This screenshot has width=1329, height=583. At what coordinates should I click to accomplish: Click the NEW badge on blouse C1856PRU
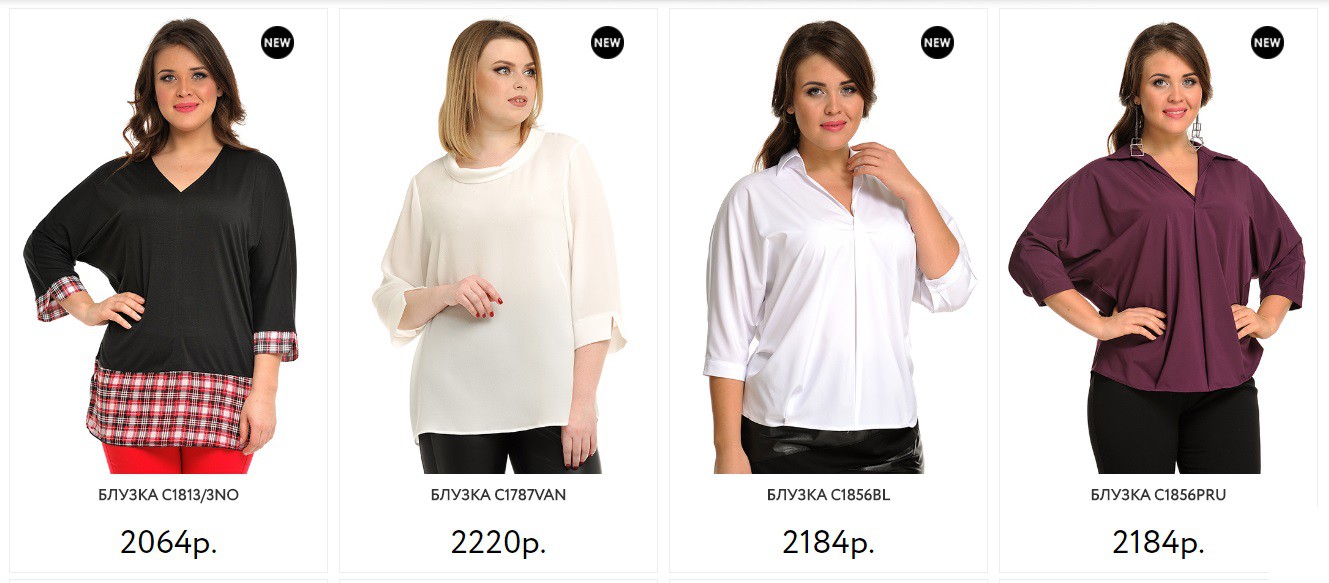(1267, 43)
